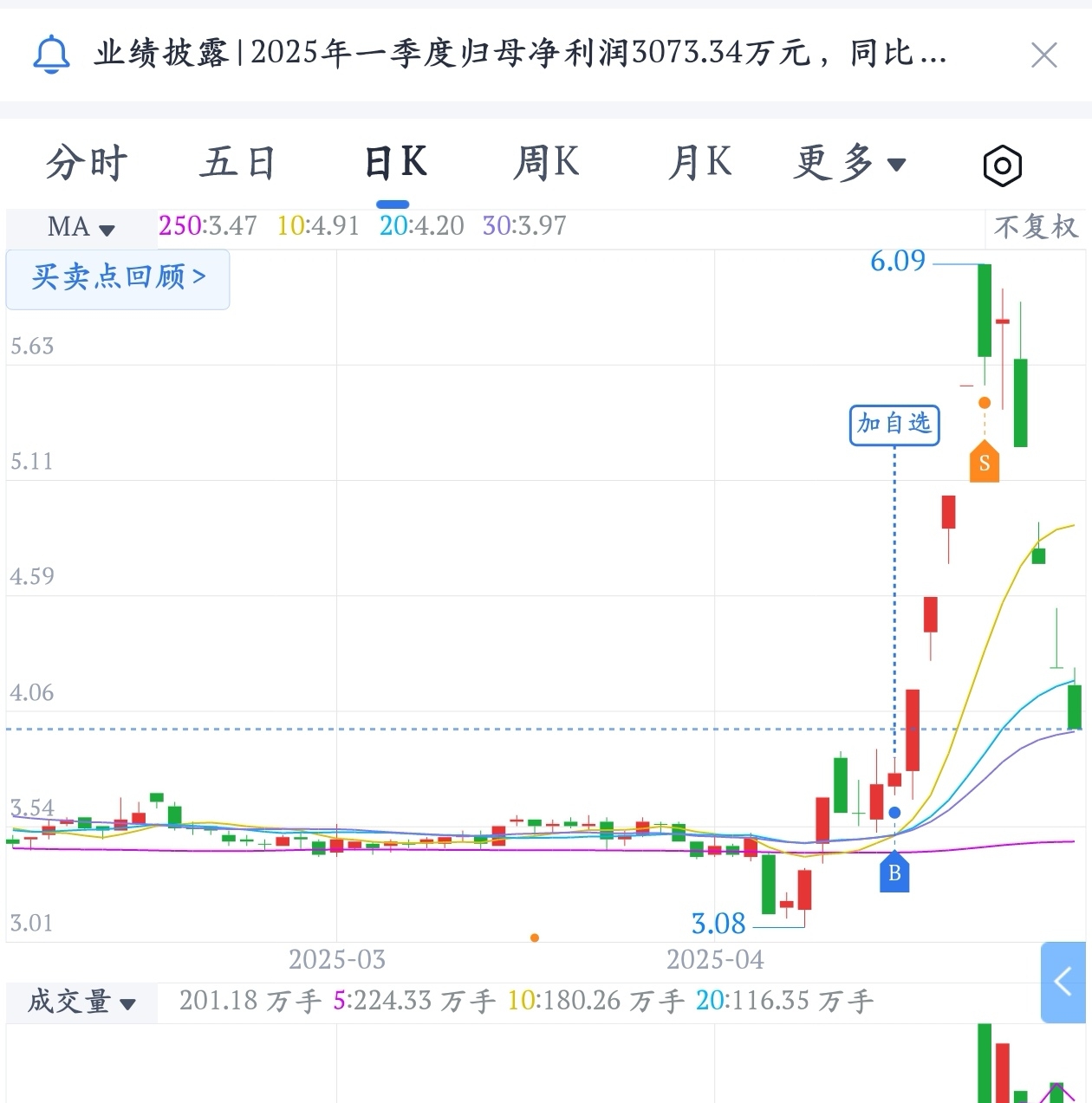
Task: Click the 加自选 marker label
Action: pos(894,425)
